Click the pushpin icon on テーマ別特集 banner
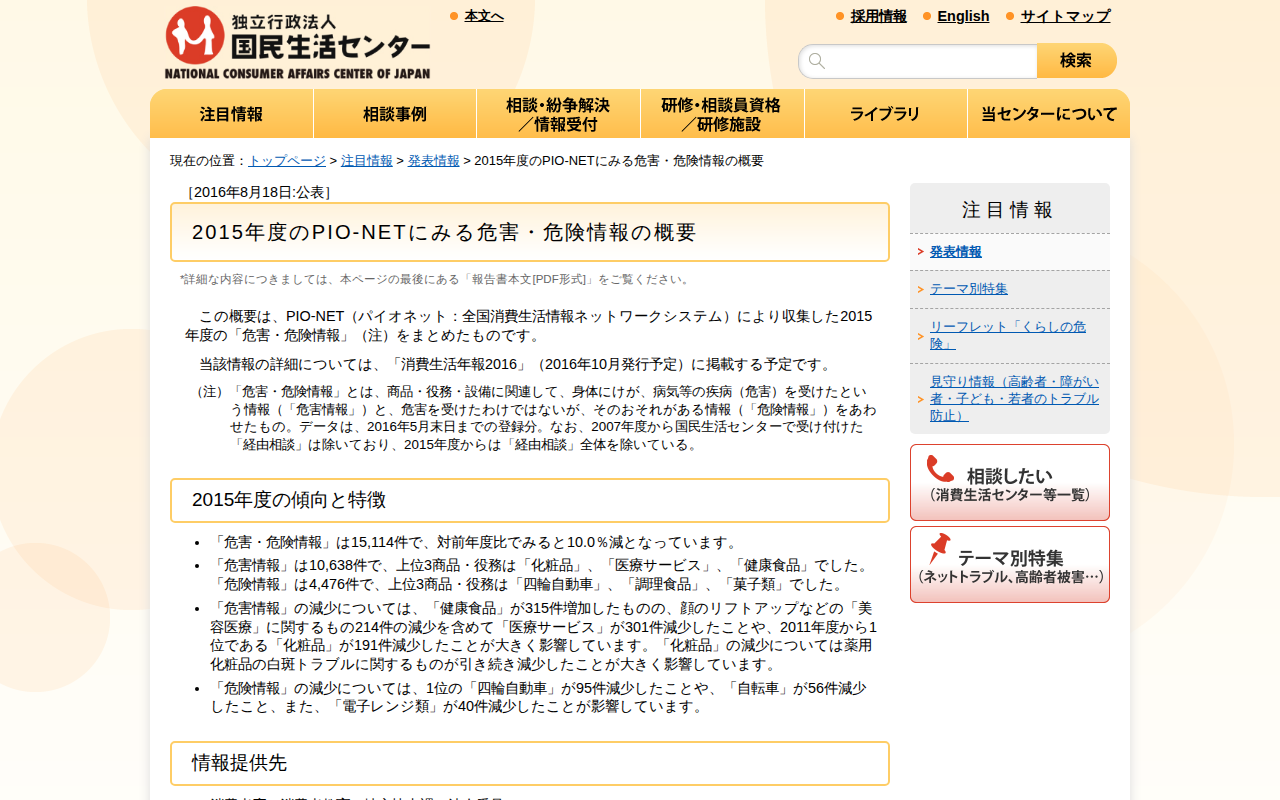The height and width of the screenshot is (800, 1280). 939,548
